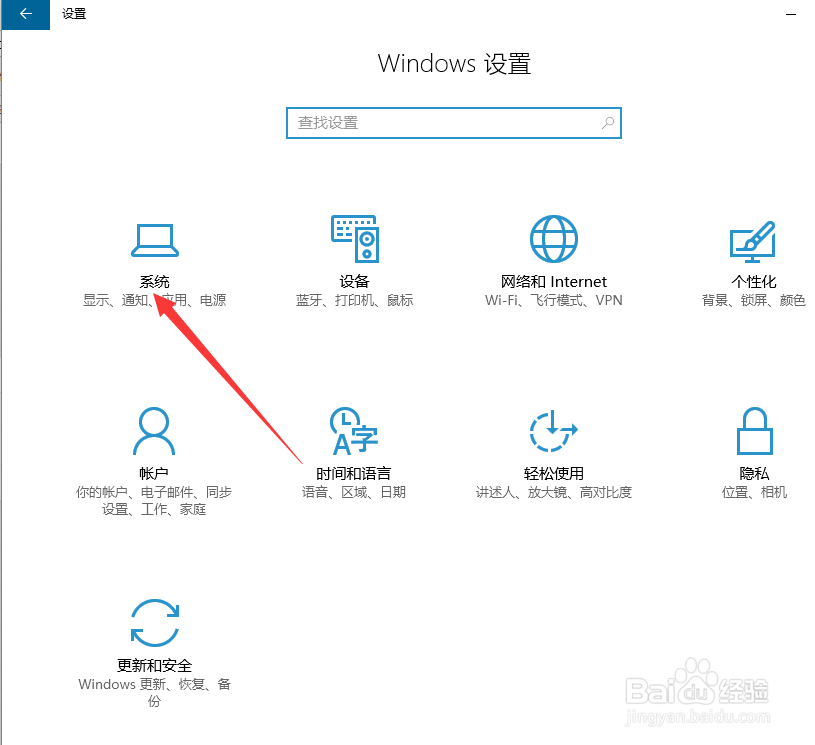Select the 位置、相机 description
The height and width of the screenshot is (745, 815).
(754, 492)
